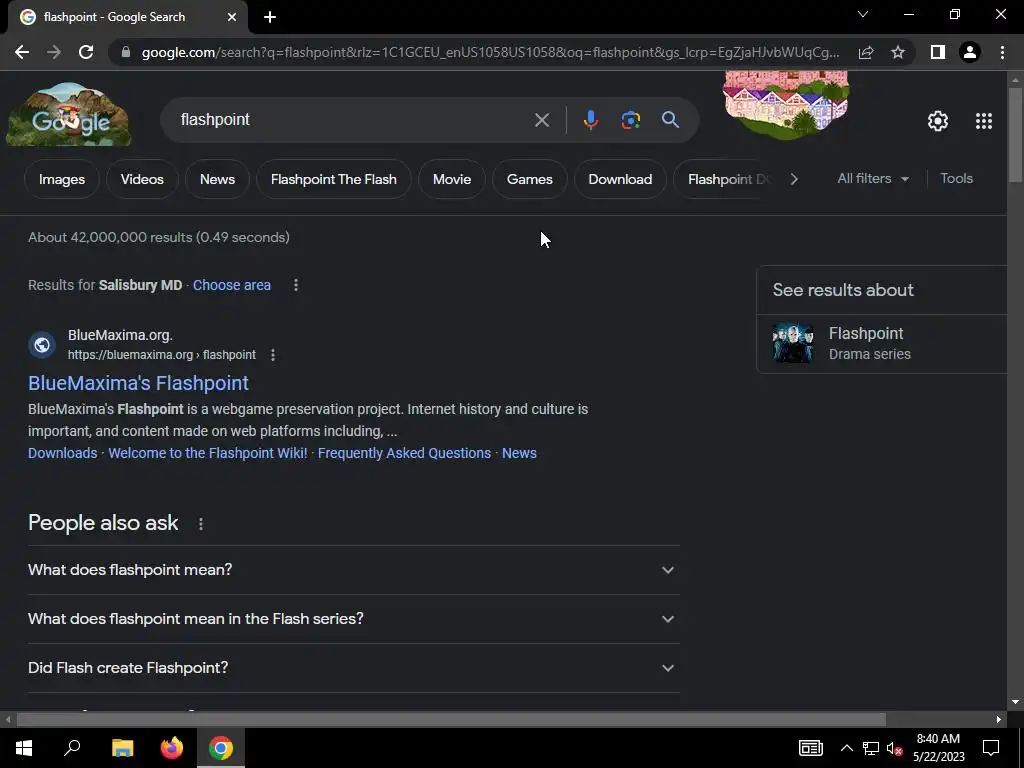Select the Download filter chip

pyautogui.click(x=620, y=179)
